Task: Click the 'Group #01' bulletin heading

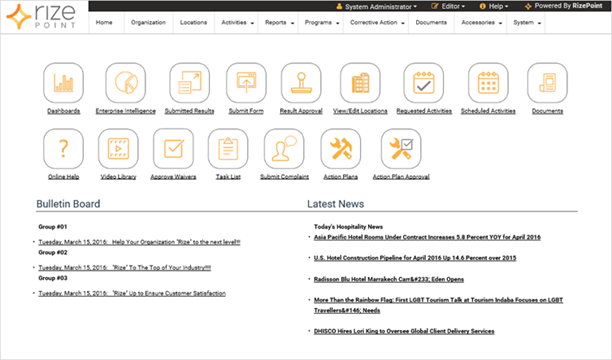Action: point(53,226)
